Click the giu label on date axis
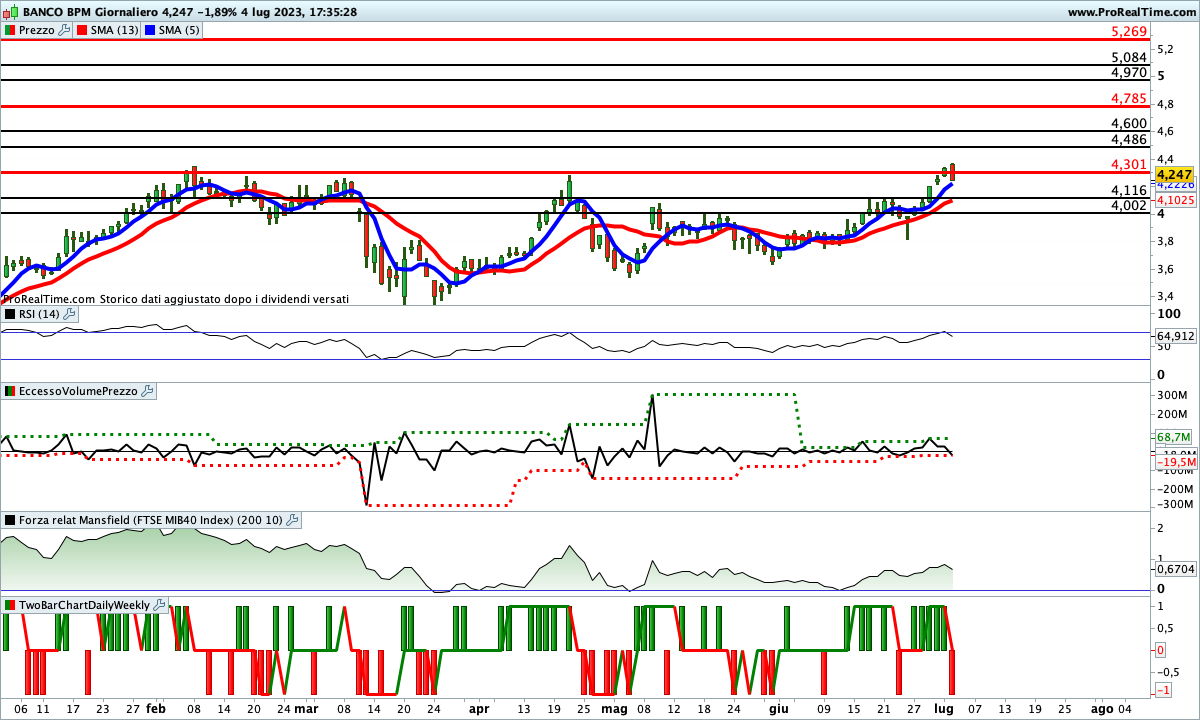This screenshot has height=720, width=1200. tap(777, 708)
